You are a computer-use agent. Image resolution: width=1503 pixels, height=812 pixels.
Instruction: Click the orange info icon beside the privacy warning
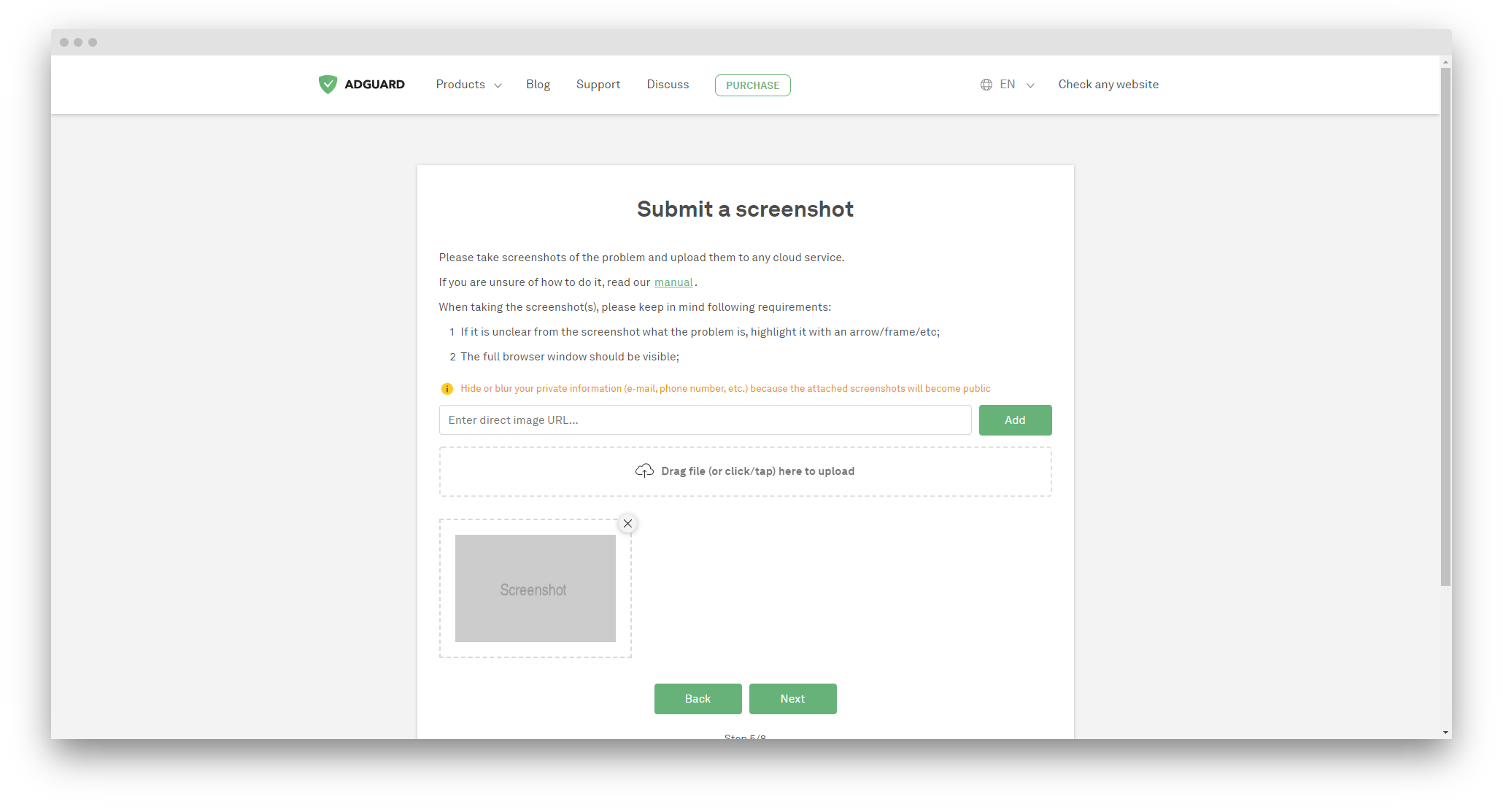447,389
